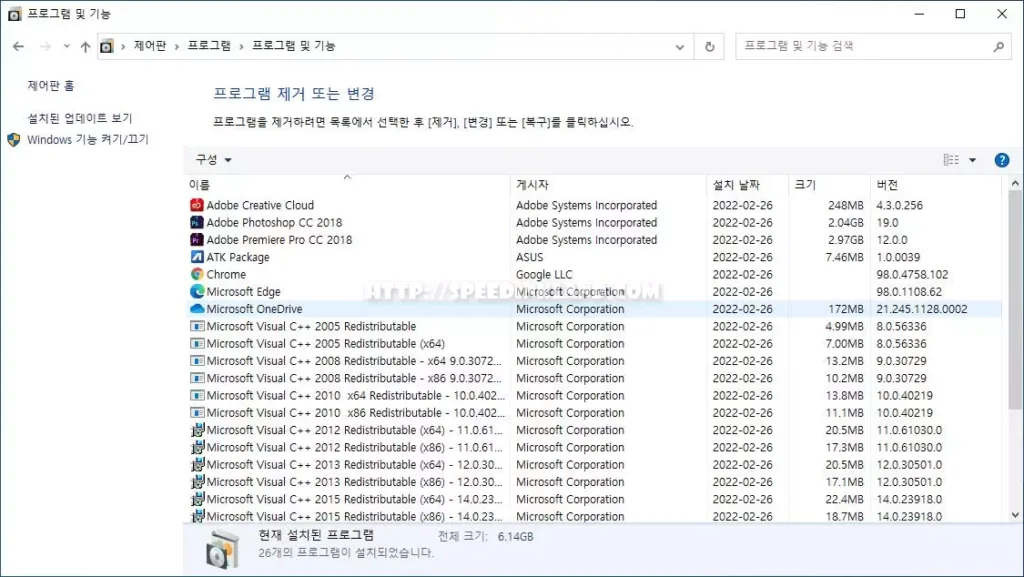
Task: Expand chevron after 프로그램 in breadcrumb
Action: point(242,46)
